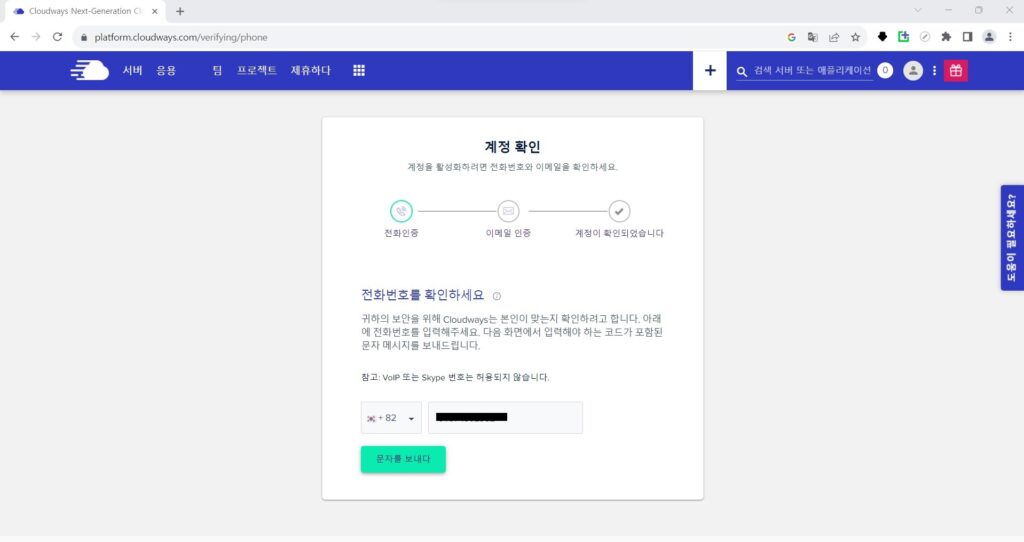Click the circular compass extension icon
The width and height of the screenshot is (1024, 542).
925,37
